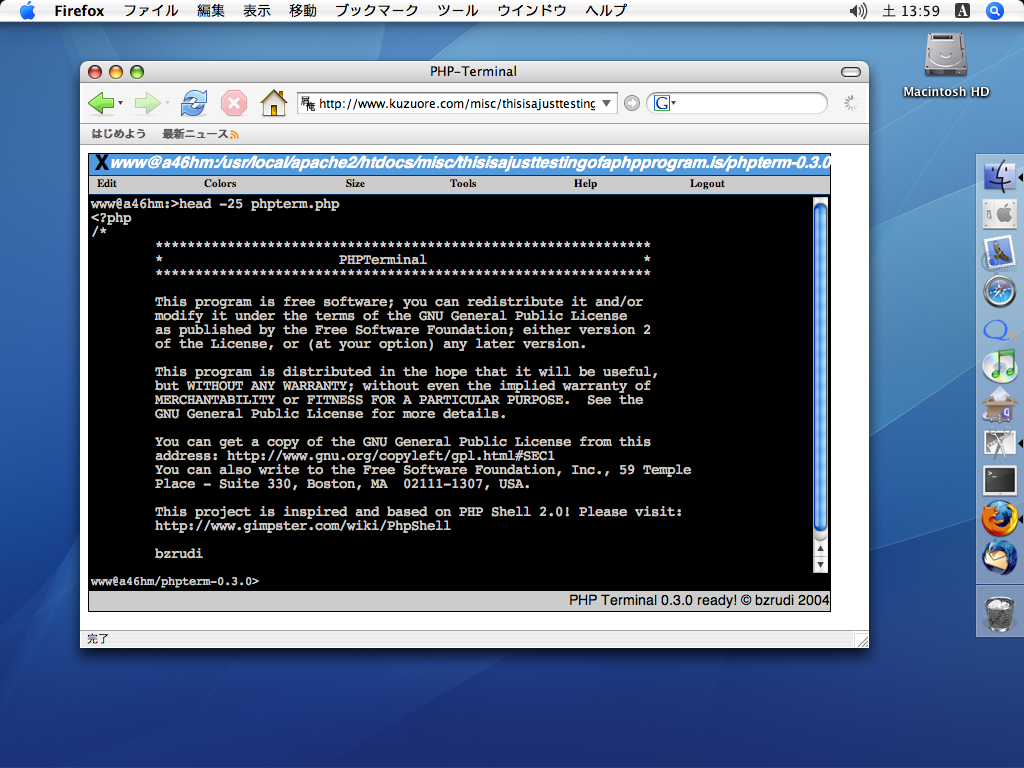Open the はじめよう bookmark

(x=118, y=134)
